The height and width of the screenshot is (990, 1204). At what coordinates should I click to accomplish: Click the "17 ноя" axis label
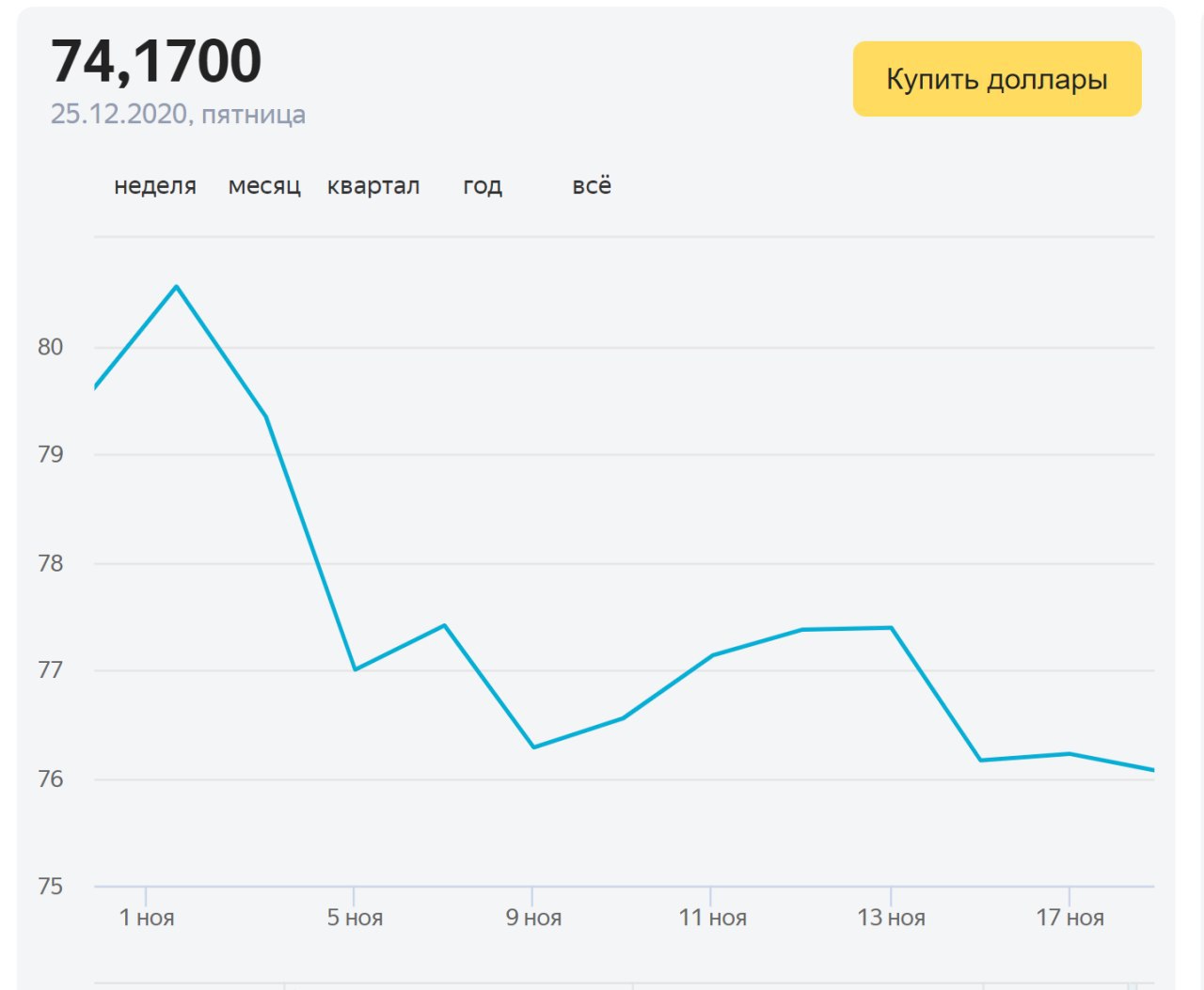coord(1069,918)
